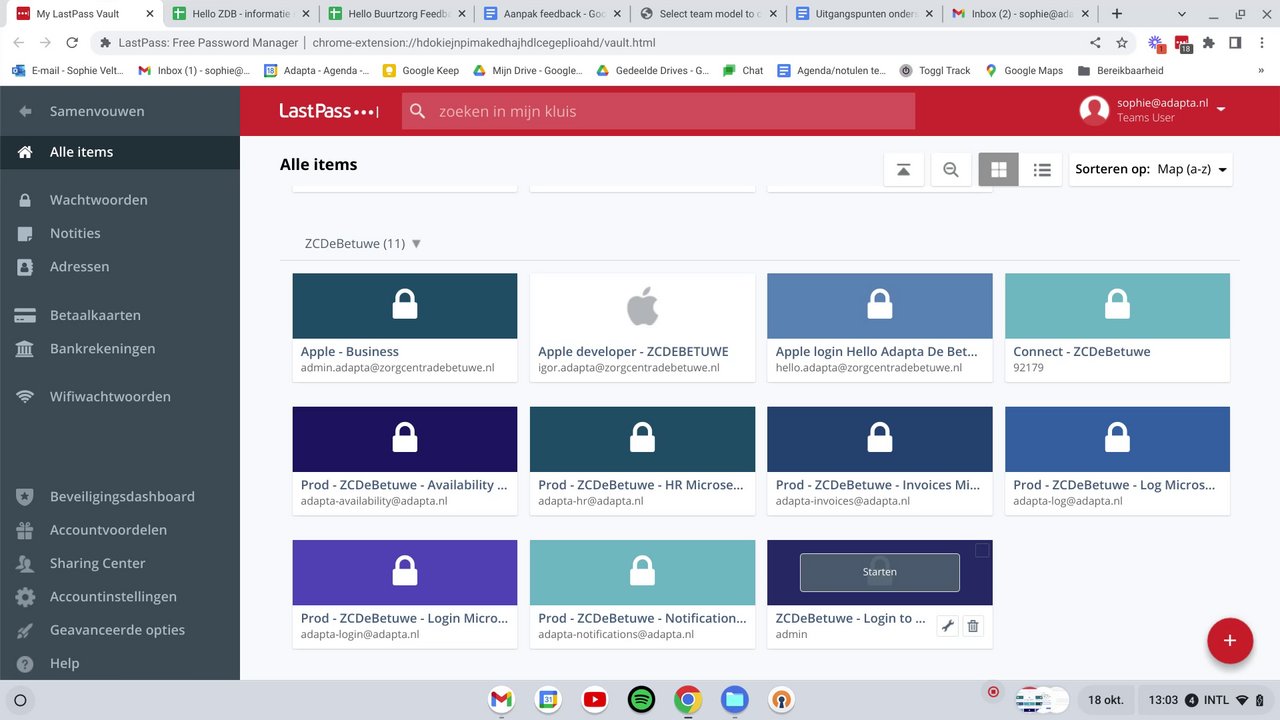Open Gmail from the shelf
1280x720 pixels.
501,700
